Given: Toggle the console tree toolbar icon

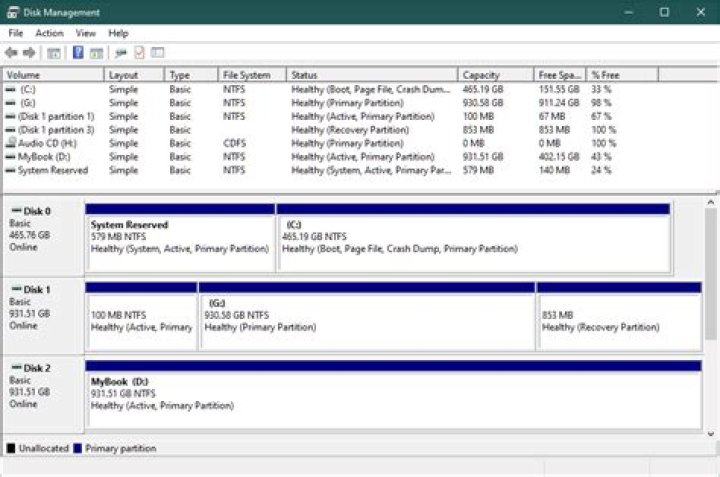Looking at the screenshot, I should click(54, 53).
